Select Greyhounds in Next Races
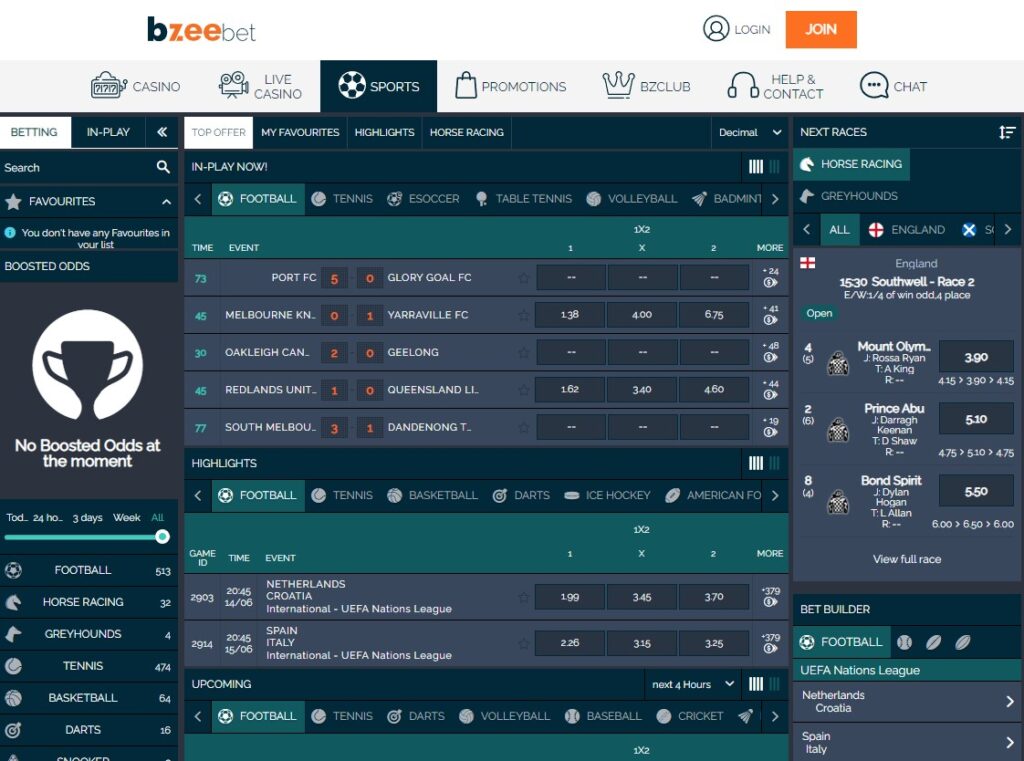 [x=849, y=196]
